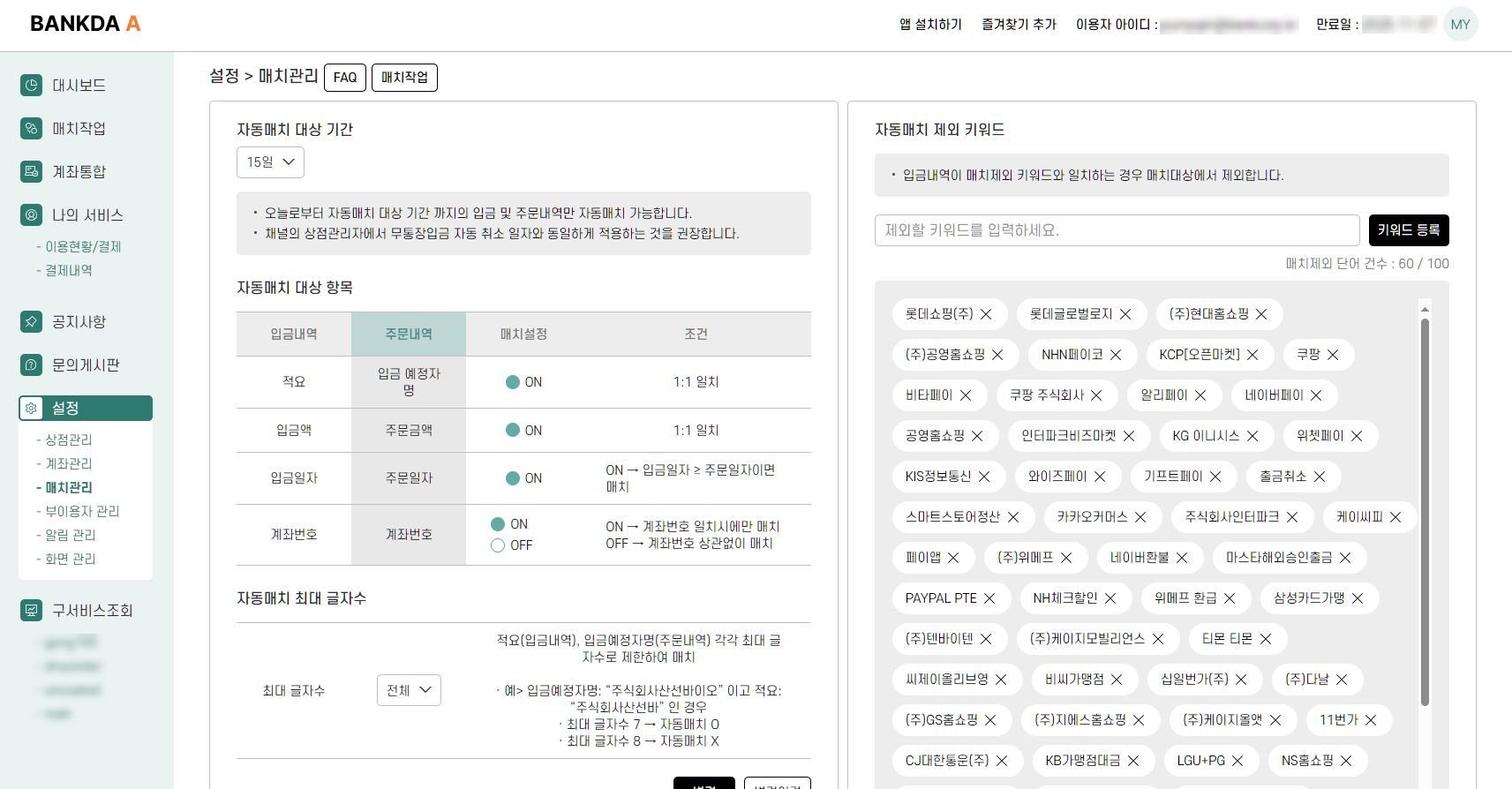Delete the 삼성카드가맹 keyword tag
Image resolution: width=1512 pixels, height=789 pixels.
coord(1358,598)
